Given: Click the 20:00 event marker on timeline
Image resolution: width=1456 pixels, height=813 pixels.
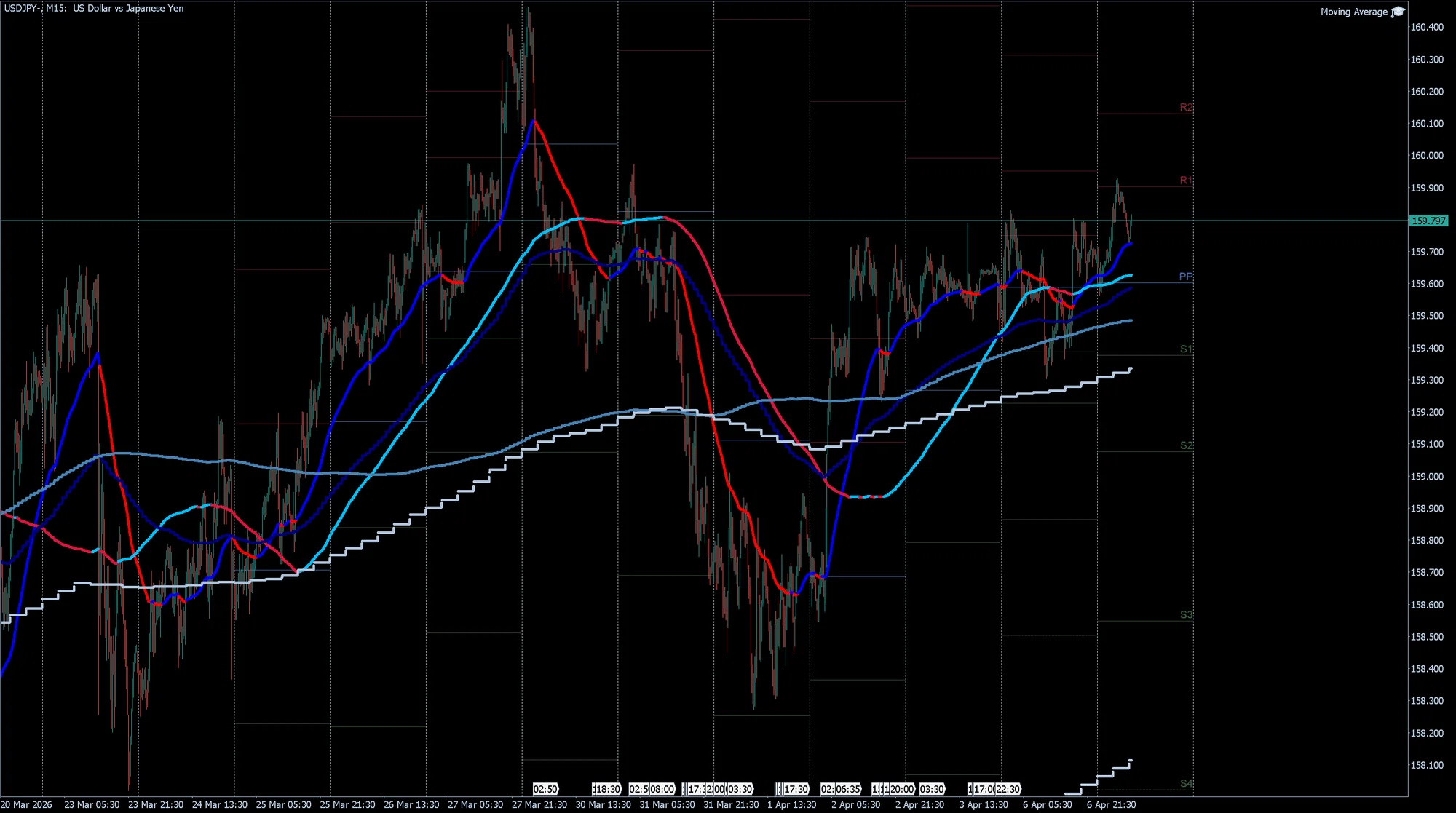Looking at the screenshot, I should point(902,789).
